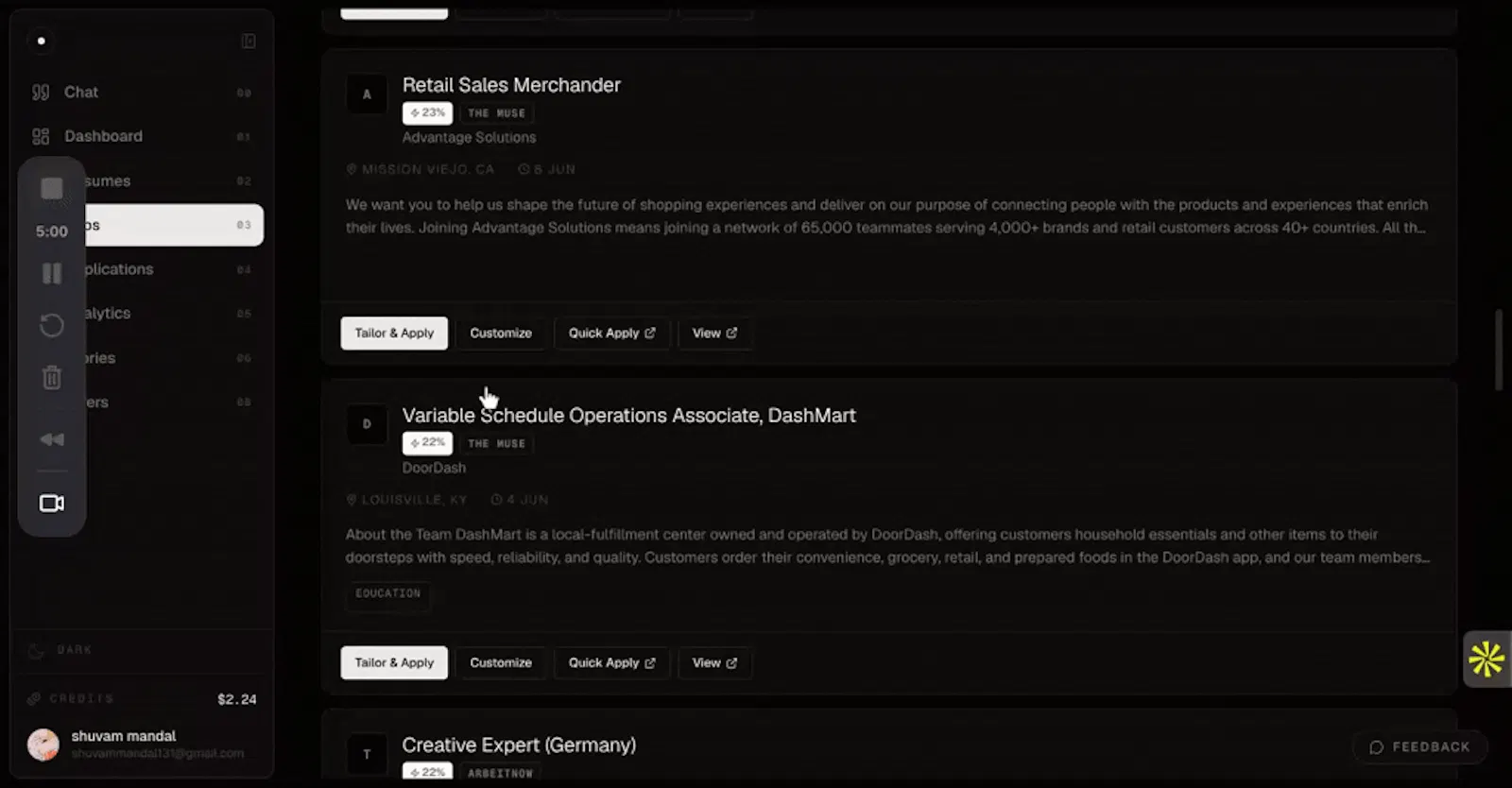
Task: Click the white dot logo
Action: pos(41,41)
